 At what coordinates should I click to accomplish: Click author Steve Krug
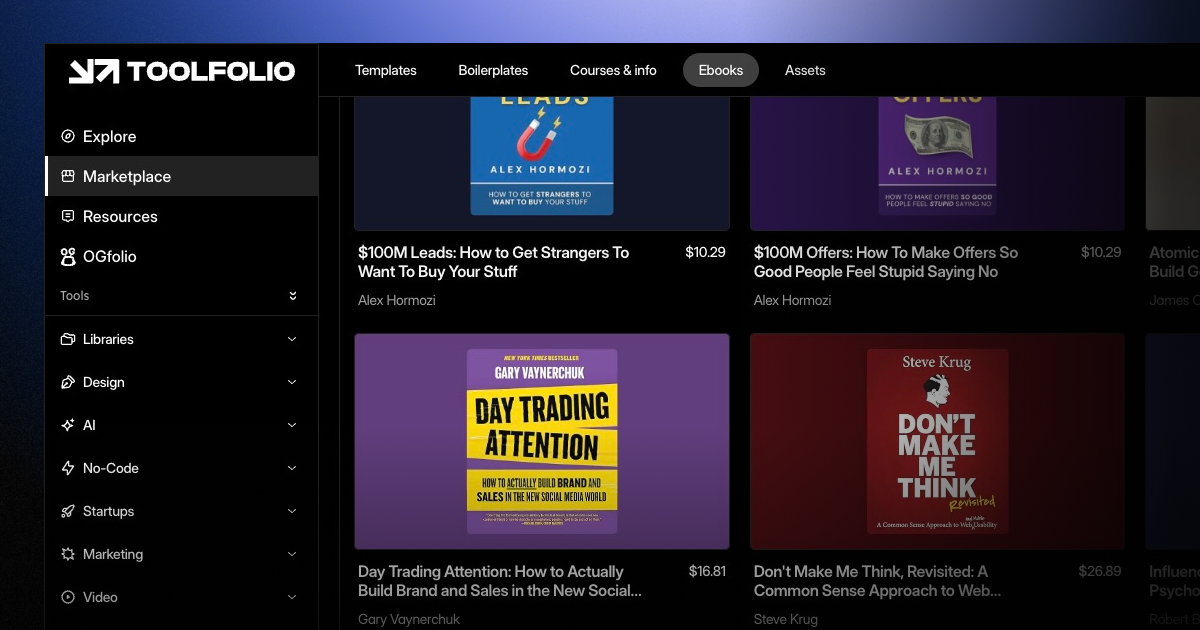786,619
